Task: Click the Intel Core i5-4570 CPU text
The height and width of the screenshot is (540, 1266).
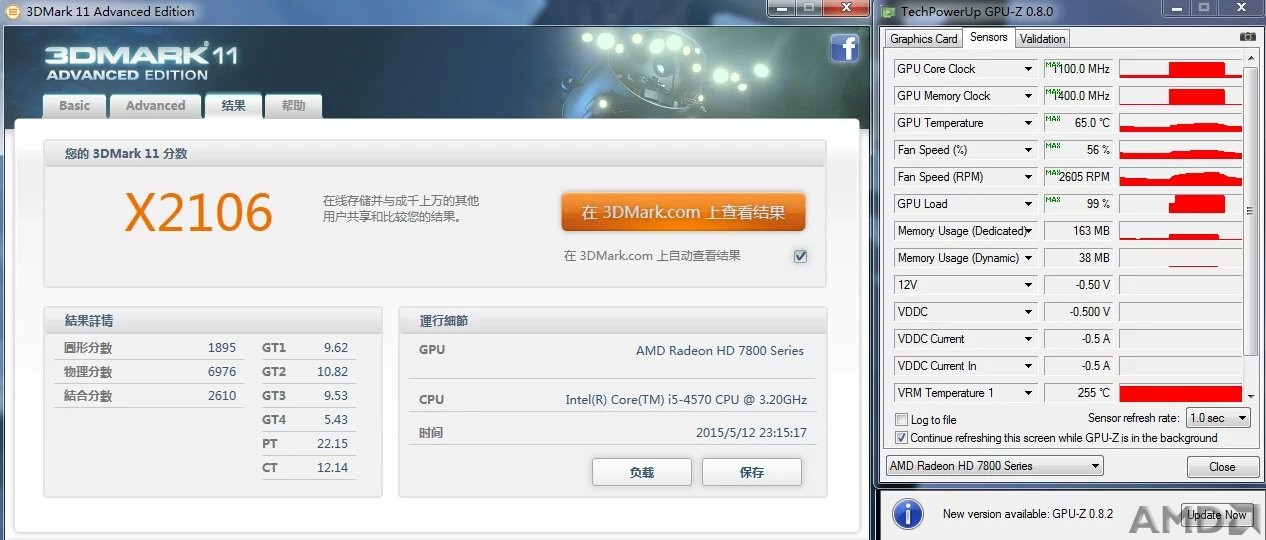Action: point(686,400)
